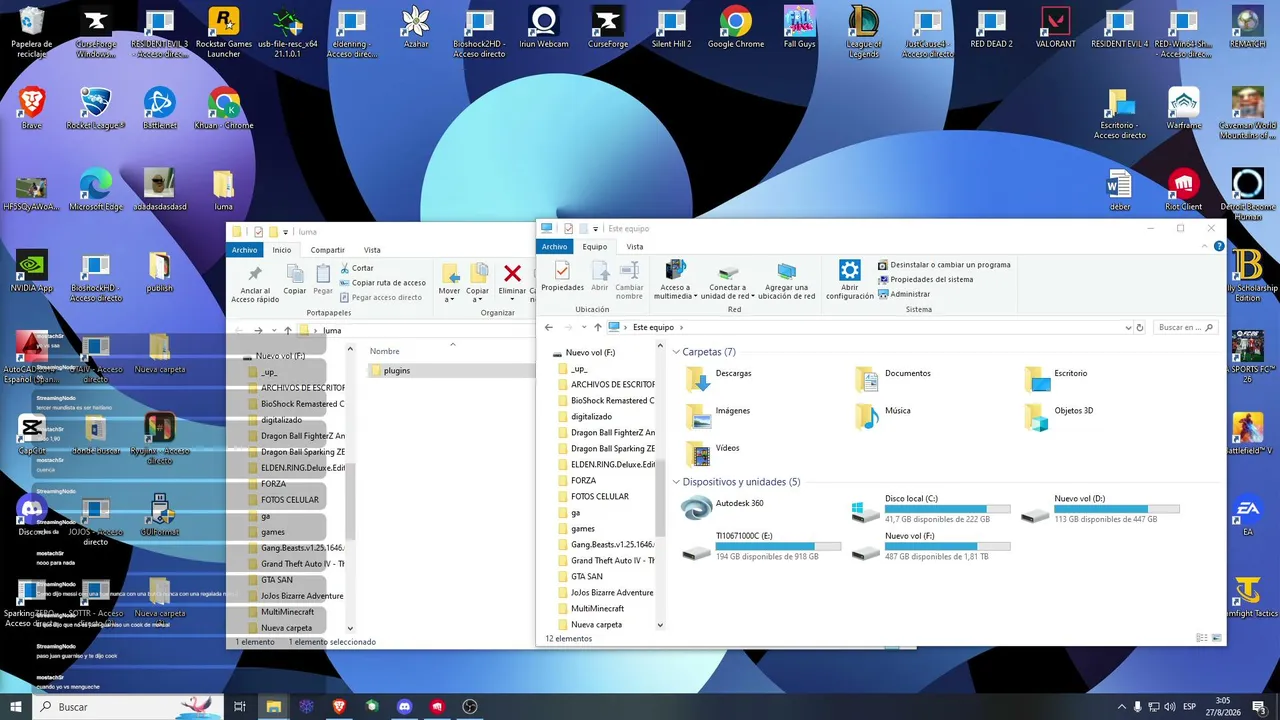Screen dimensions: 1280x720
Task: Go back in the Este equipo window
Action: coord(548,327)
